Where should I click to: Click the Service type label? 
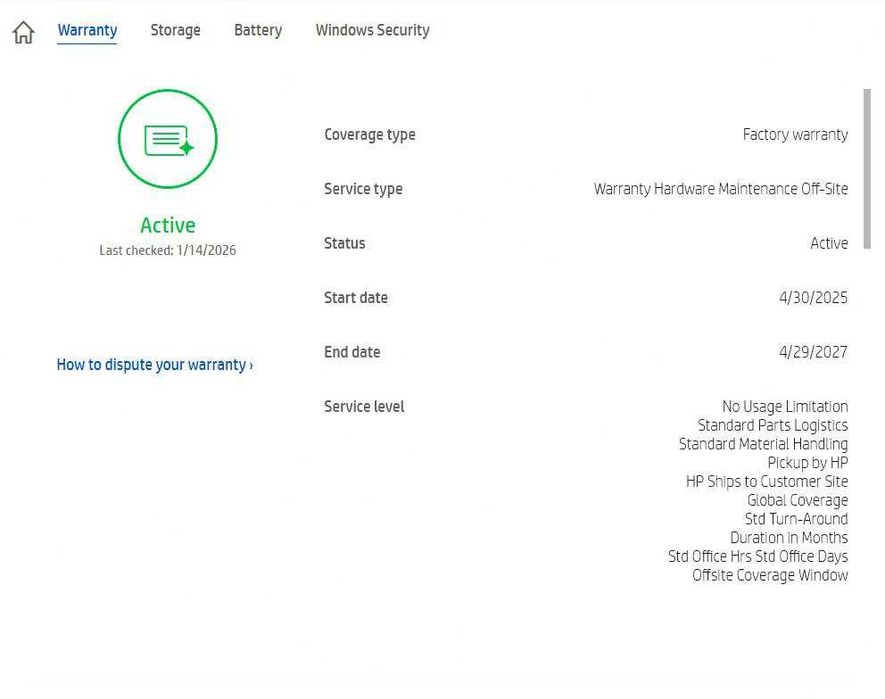coord(363,189)
